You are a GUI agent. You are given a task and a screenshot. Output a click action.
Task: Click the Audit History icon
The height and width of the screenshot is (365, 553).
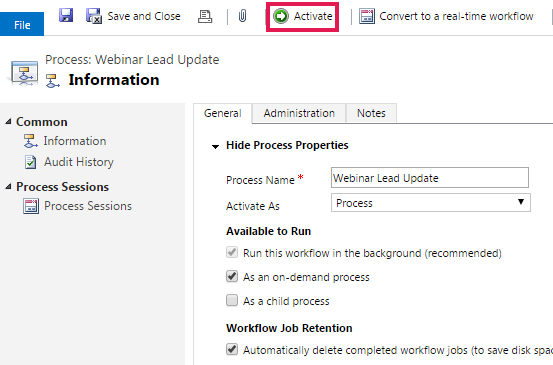pyautogui.click(x=30, y=162)
